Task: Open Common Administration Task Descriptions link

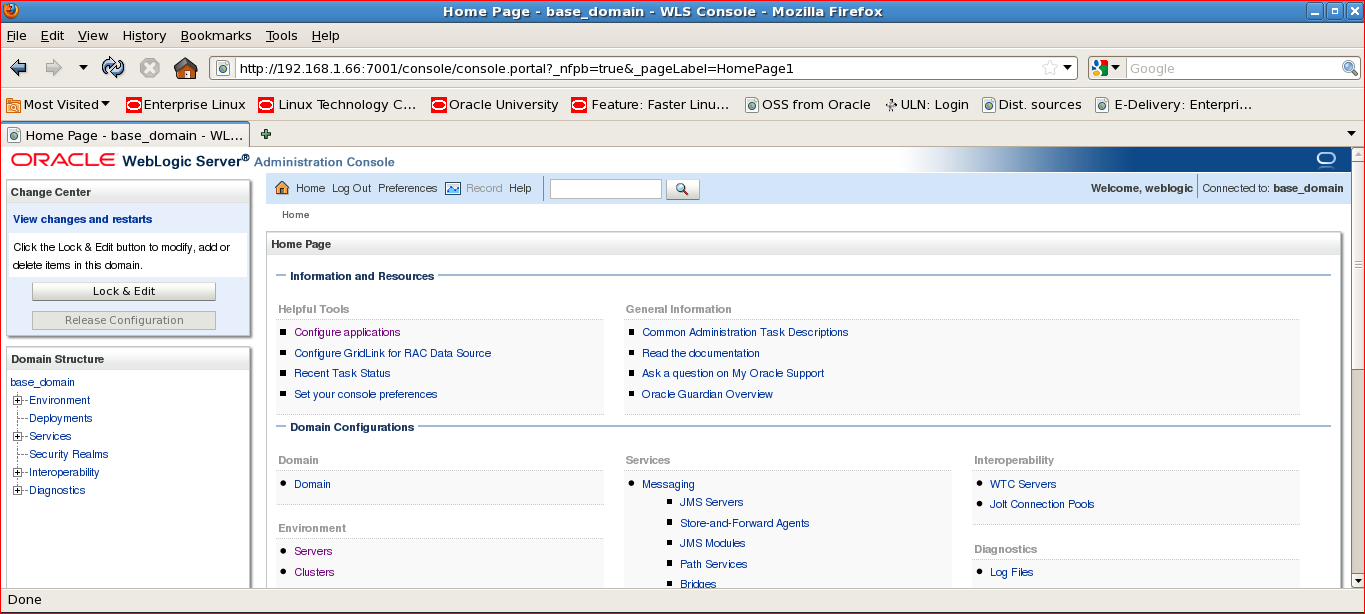Action: click(x=745, y=332)
